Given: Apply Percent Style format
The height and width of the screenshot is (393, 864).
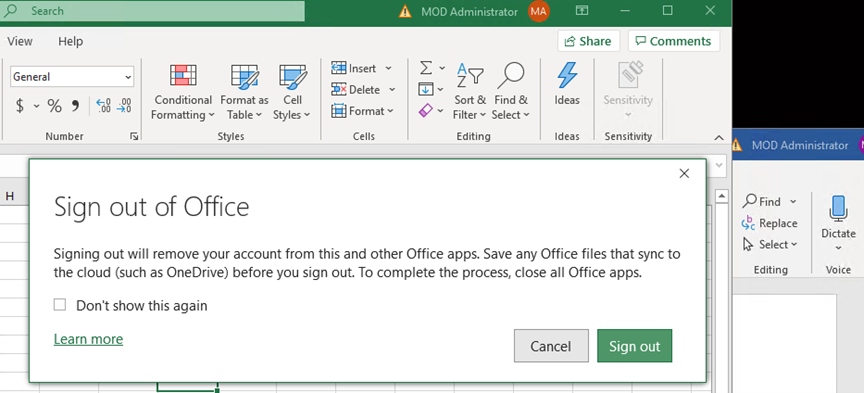Looking at the screenshot, I should (x=54, y=106).
